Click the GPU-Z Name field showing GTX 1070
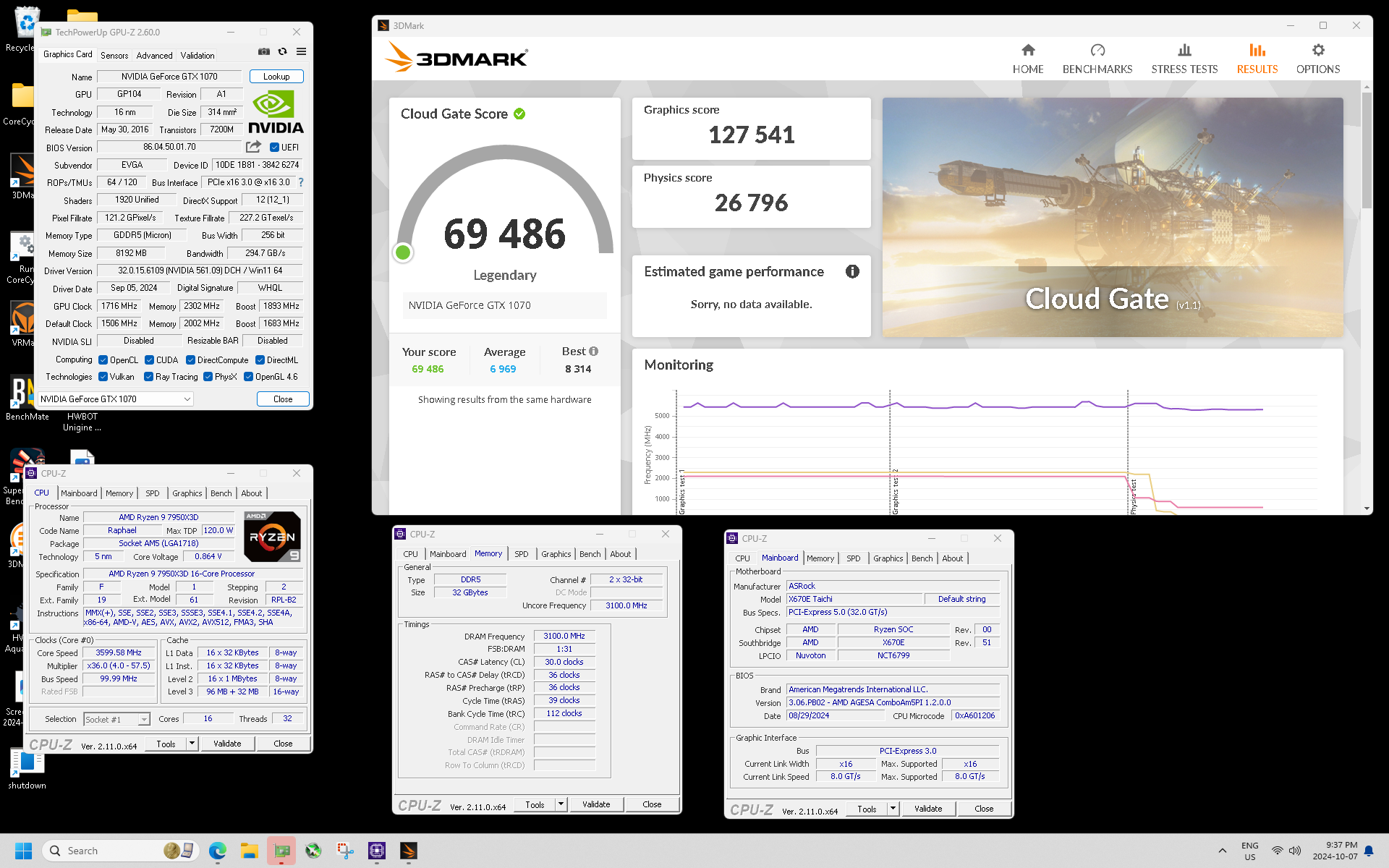1389x868 pixels. point(169,77)
